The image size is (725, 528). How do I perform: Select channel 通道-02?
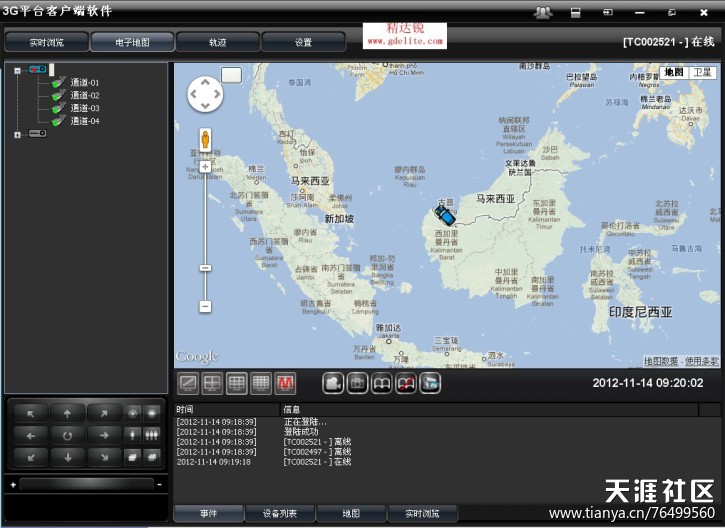(85, 95)
